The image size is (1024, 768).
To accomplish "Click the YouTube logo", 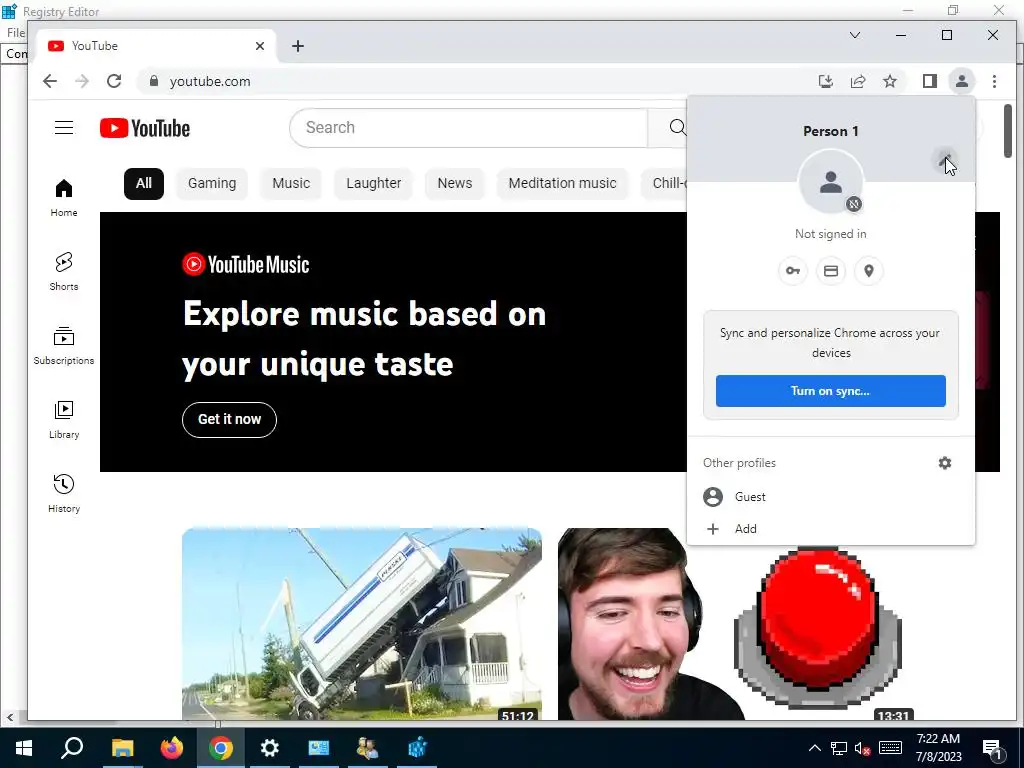I will tap(145, 128).
